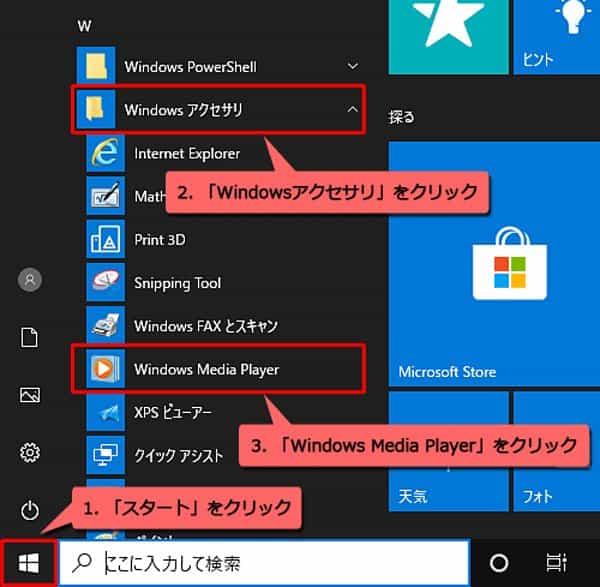Open the Snipping Tool scissors icon
Viewport: 600px width, 587px height.
[106, 282]
